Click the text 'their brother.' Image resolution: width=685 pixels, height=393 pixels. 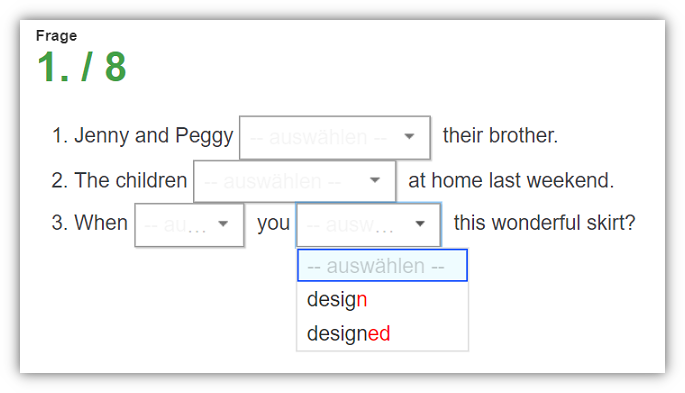coord(500,135)
